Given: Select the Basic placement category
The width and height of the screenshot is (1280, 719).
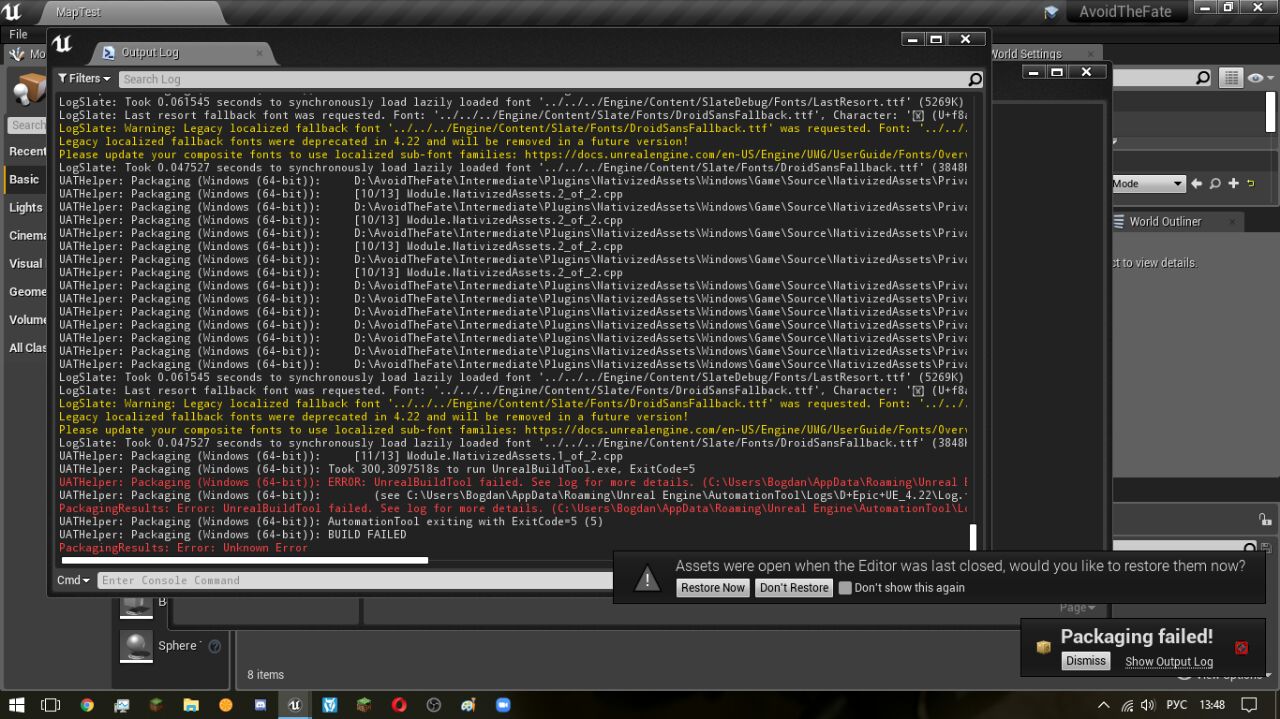Looking at the screenshot, I should [x=24, y=180].
